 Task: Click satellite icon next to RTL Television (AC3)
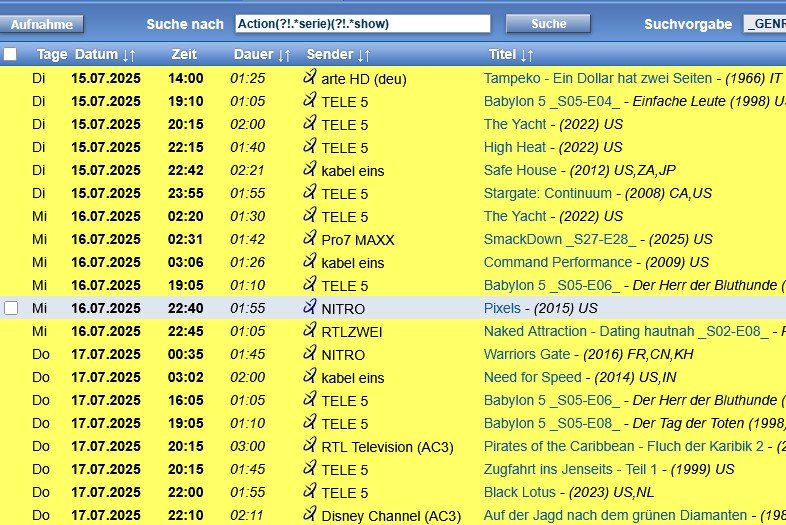pyautogui.click(x=310, y=446)
